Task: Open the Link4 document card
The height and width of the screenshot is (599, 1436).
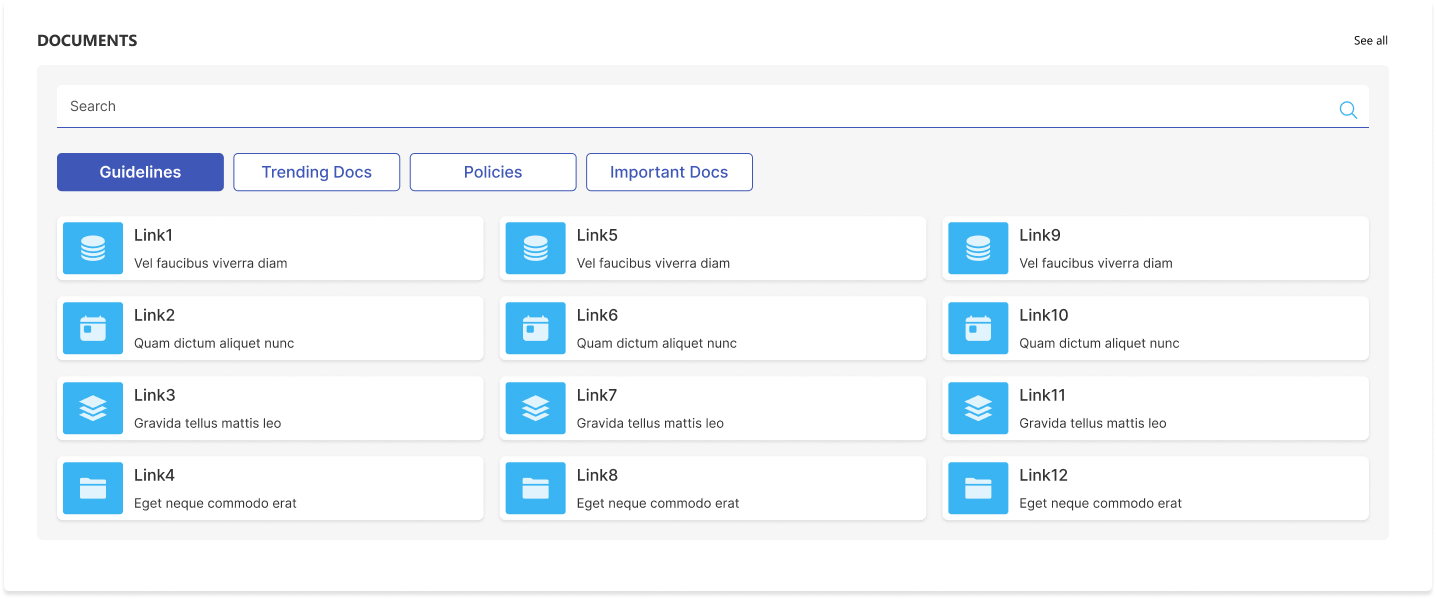Action: tap(270, 488)
